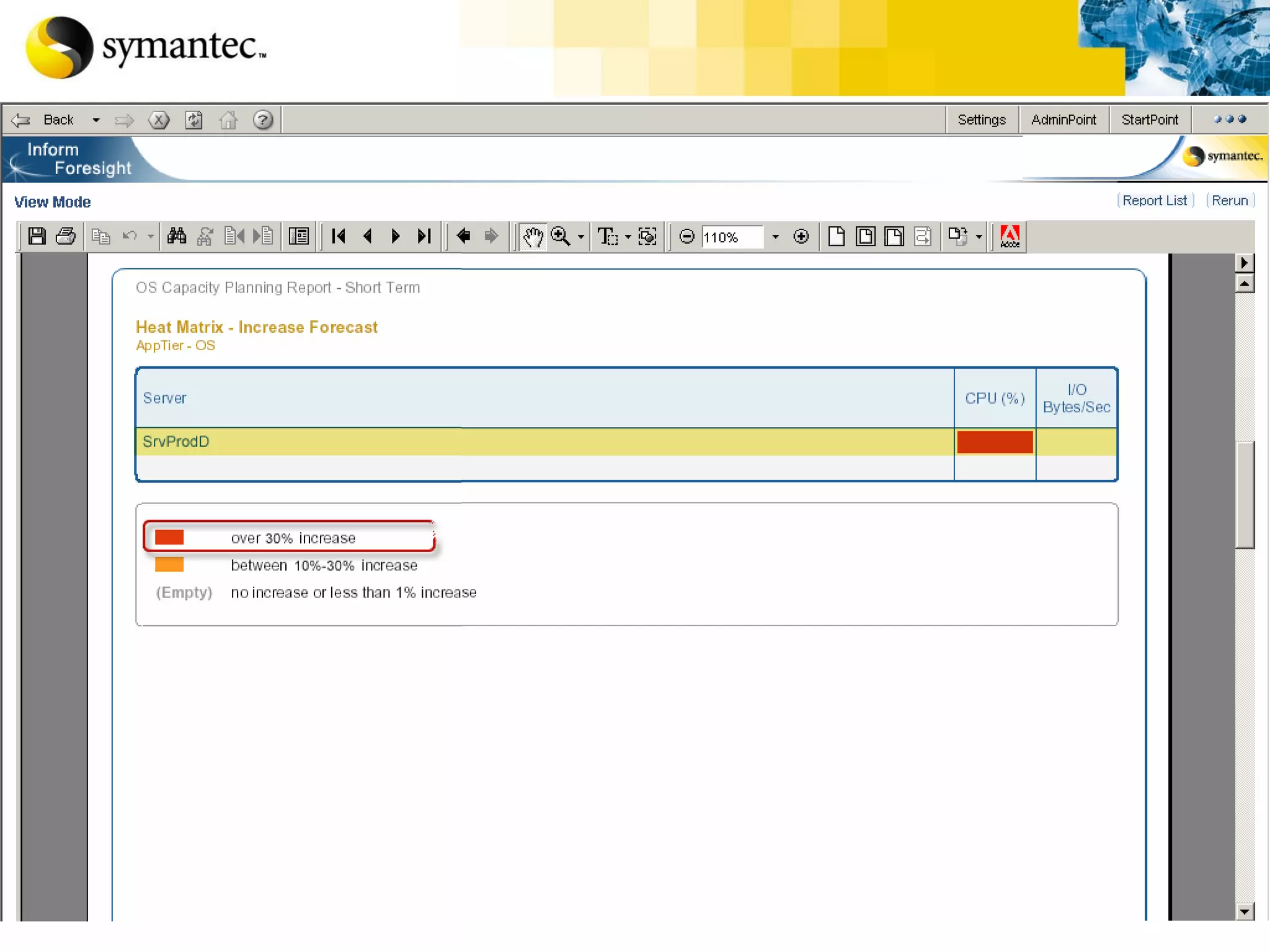Open the Report List link
This screenshot has height=952, width=1270.
1154,201
